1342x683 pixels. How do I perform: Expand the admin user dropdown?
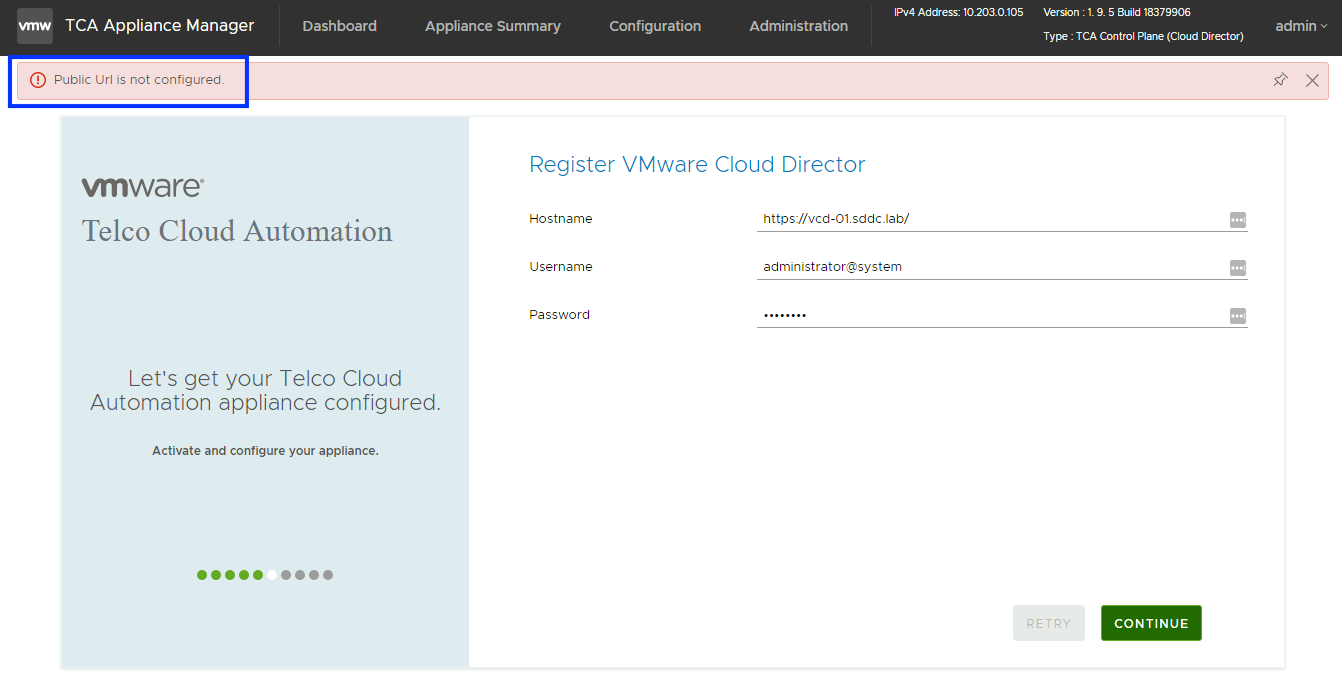1300,26
